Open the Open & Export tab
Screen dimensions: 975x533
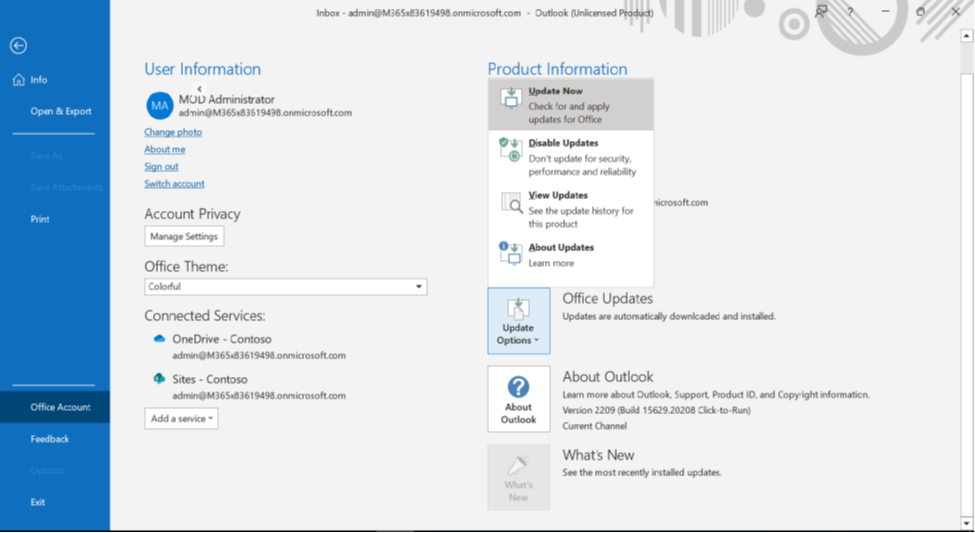click(55, 111)
